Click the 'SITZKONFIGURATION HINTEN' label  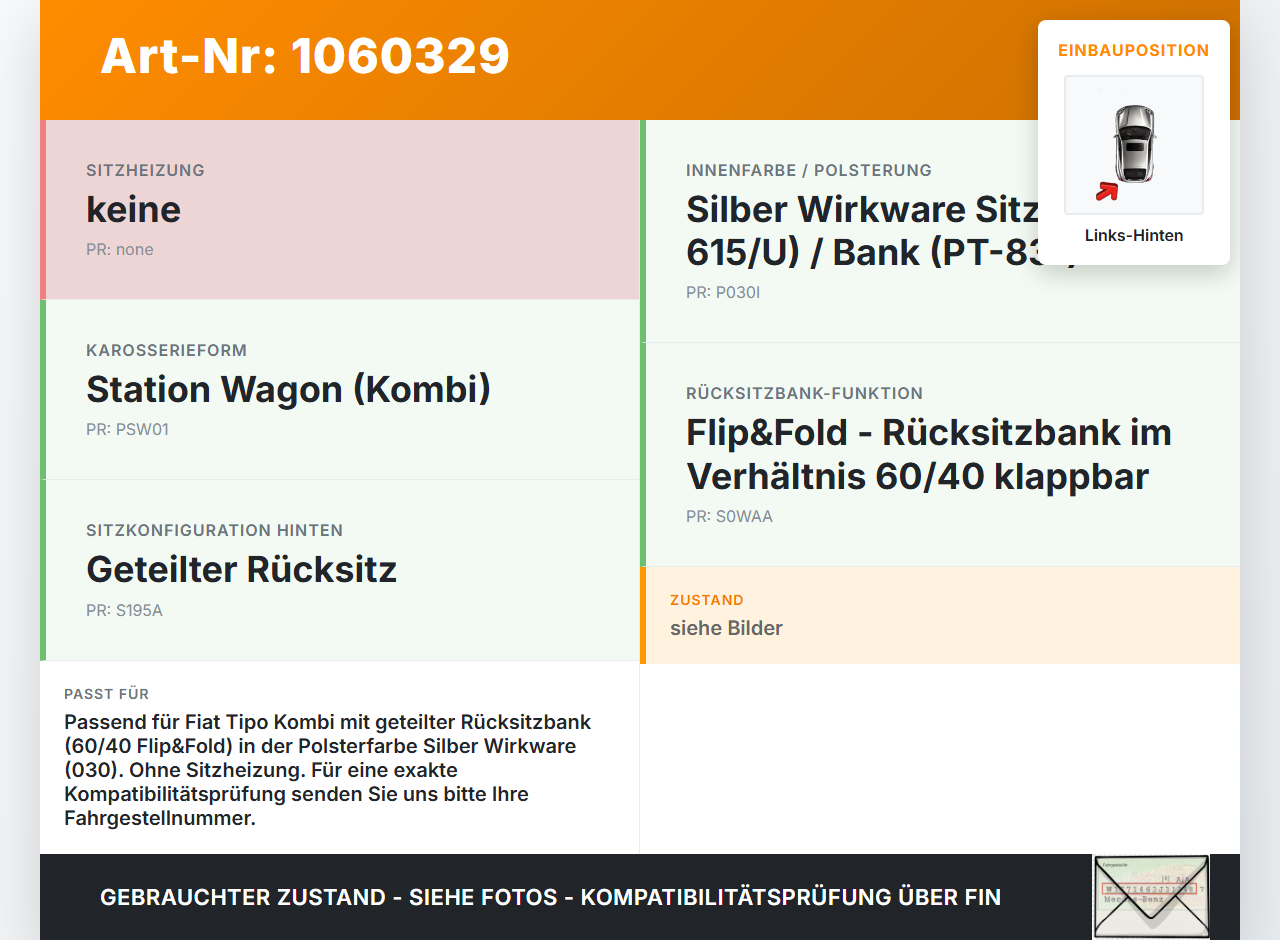click(215, 530)
